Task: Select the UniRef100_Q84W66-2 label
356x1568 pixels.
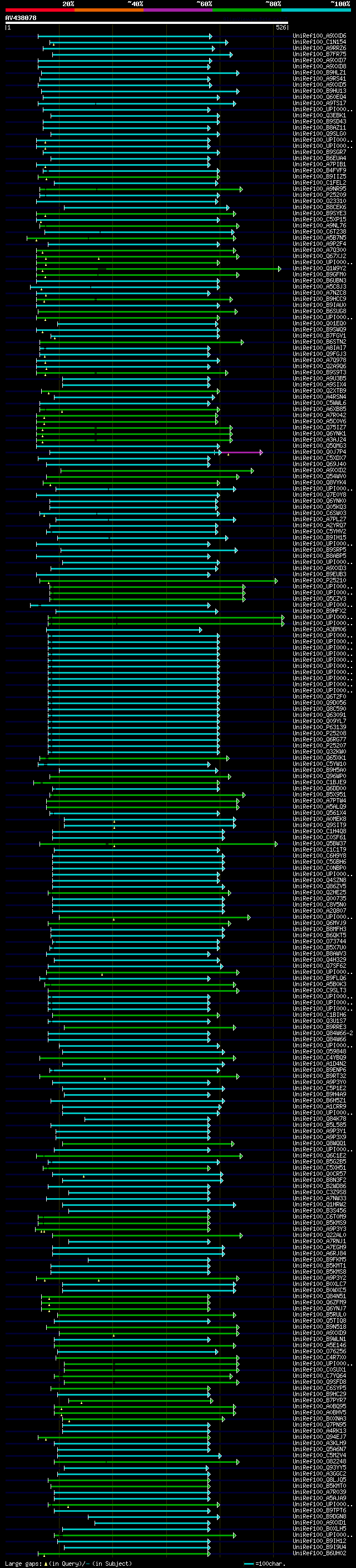Action: tap(323, 1033)
